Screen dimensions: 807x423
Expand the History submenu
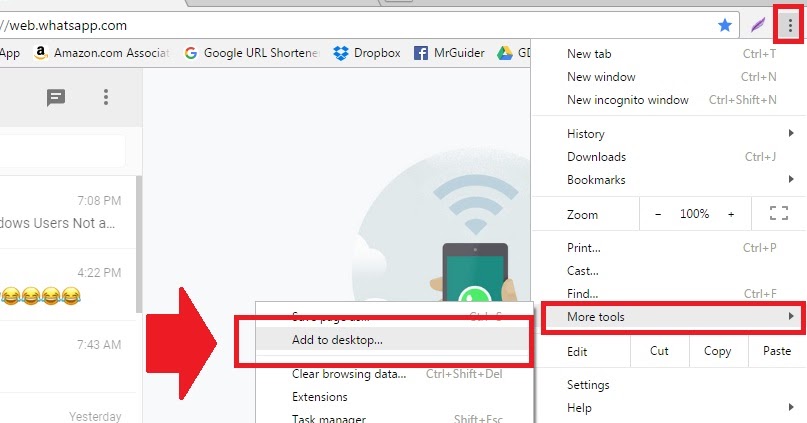(669, 134)
